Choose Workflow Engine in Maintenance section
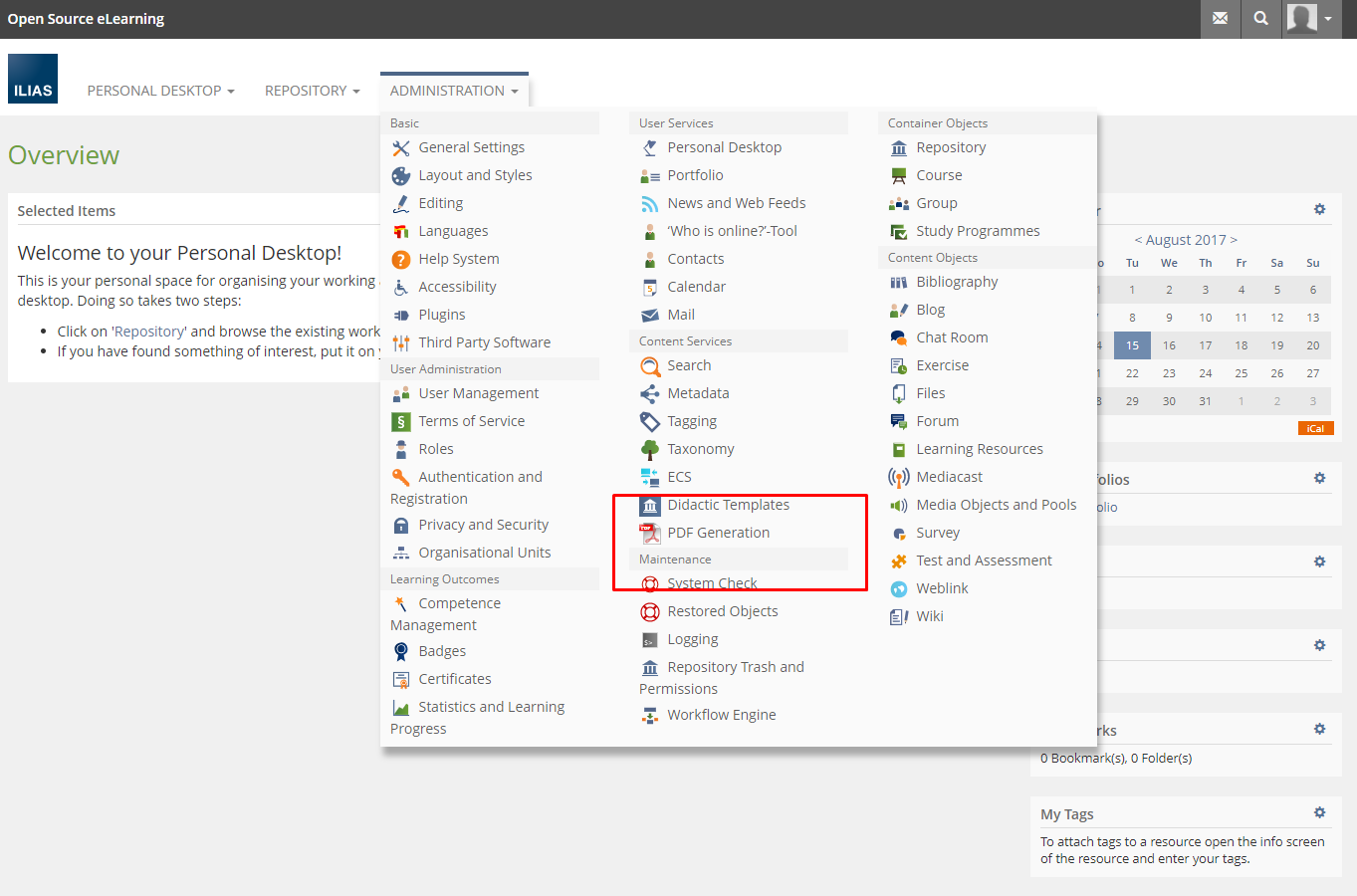Viewport: 1357px width, 896px height. coord(721,715)
